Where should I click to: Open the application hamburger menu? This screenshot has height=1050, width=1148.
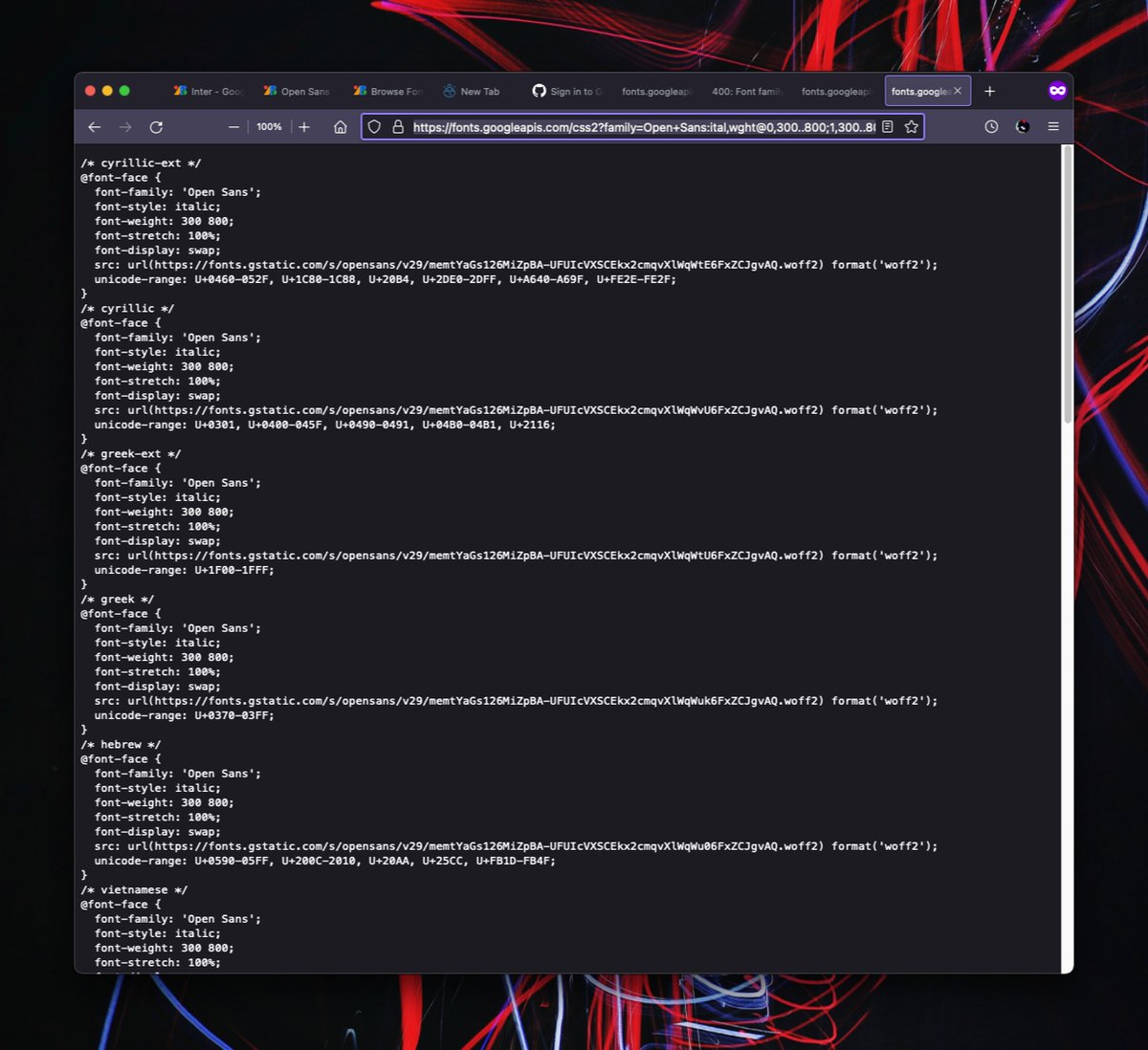1053,126
